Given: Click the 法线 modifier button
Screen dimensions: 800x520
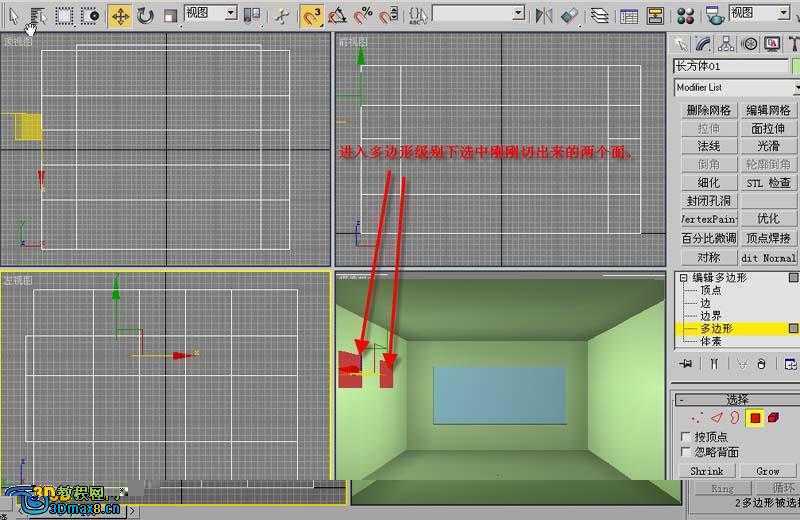Looking at the screenshot, I should [x=709, y=146].
